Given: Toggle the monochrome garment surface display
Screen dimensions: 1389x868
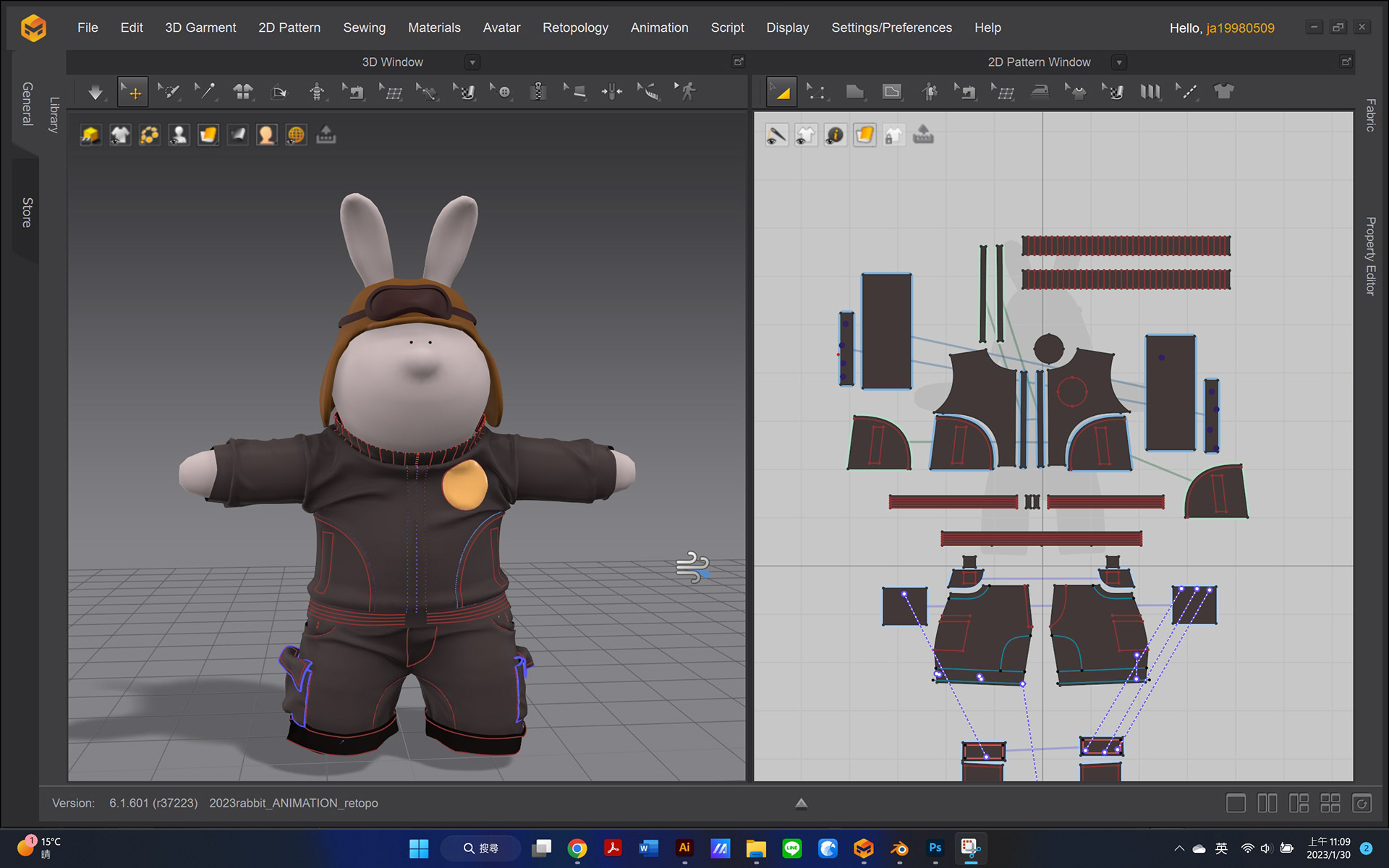Looking at the screenshot, I should point(237,135).
